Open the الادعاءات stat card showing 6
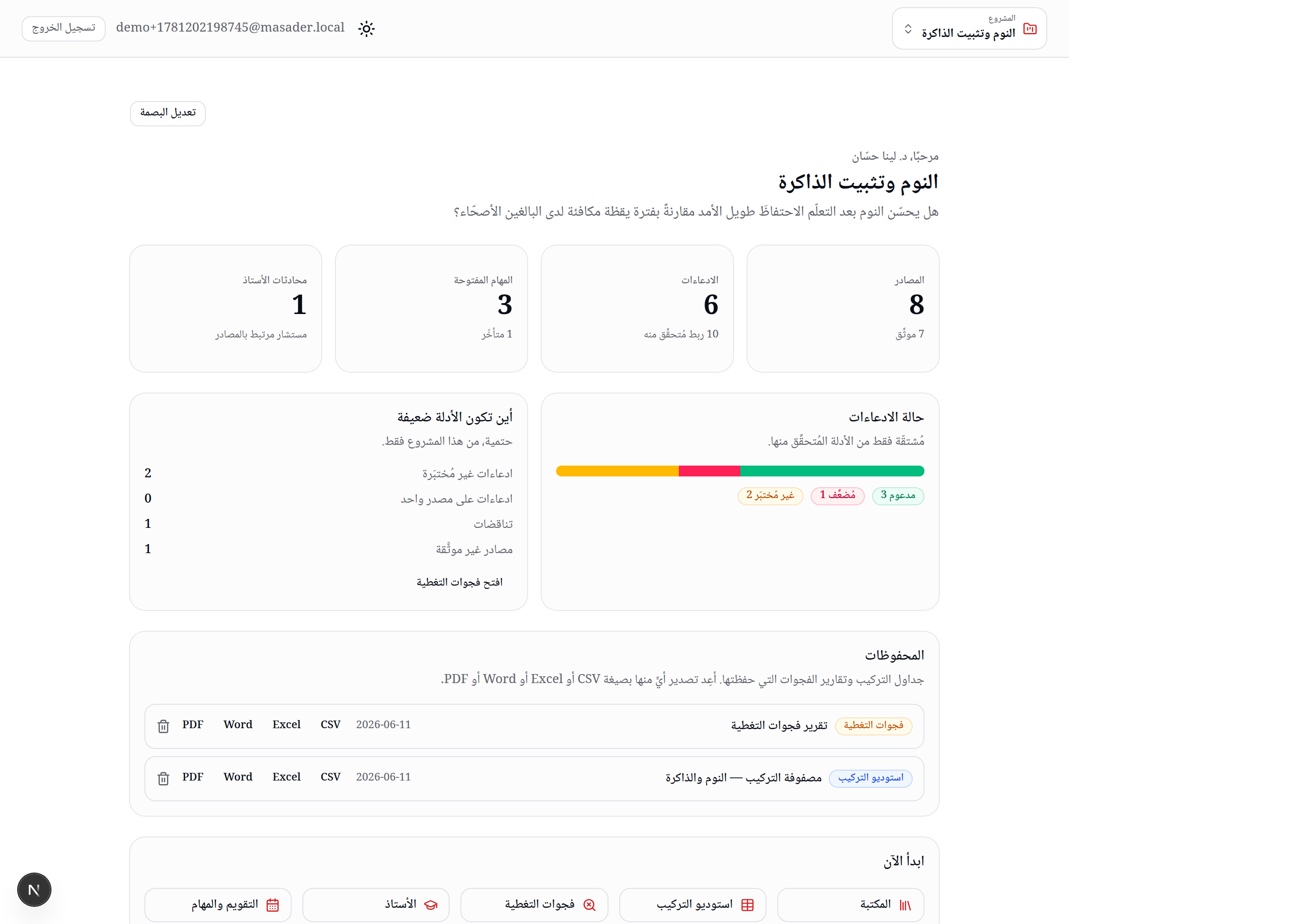Screen dimensions: 1300x924 (x=637, y=309)
